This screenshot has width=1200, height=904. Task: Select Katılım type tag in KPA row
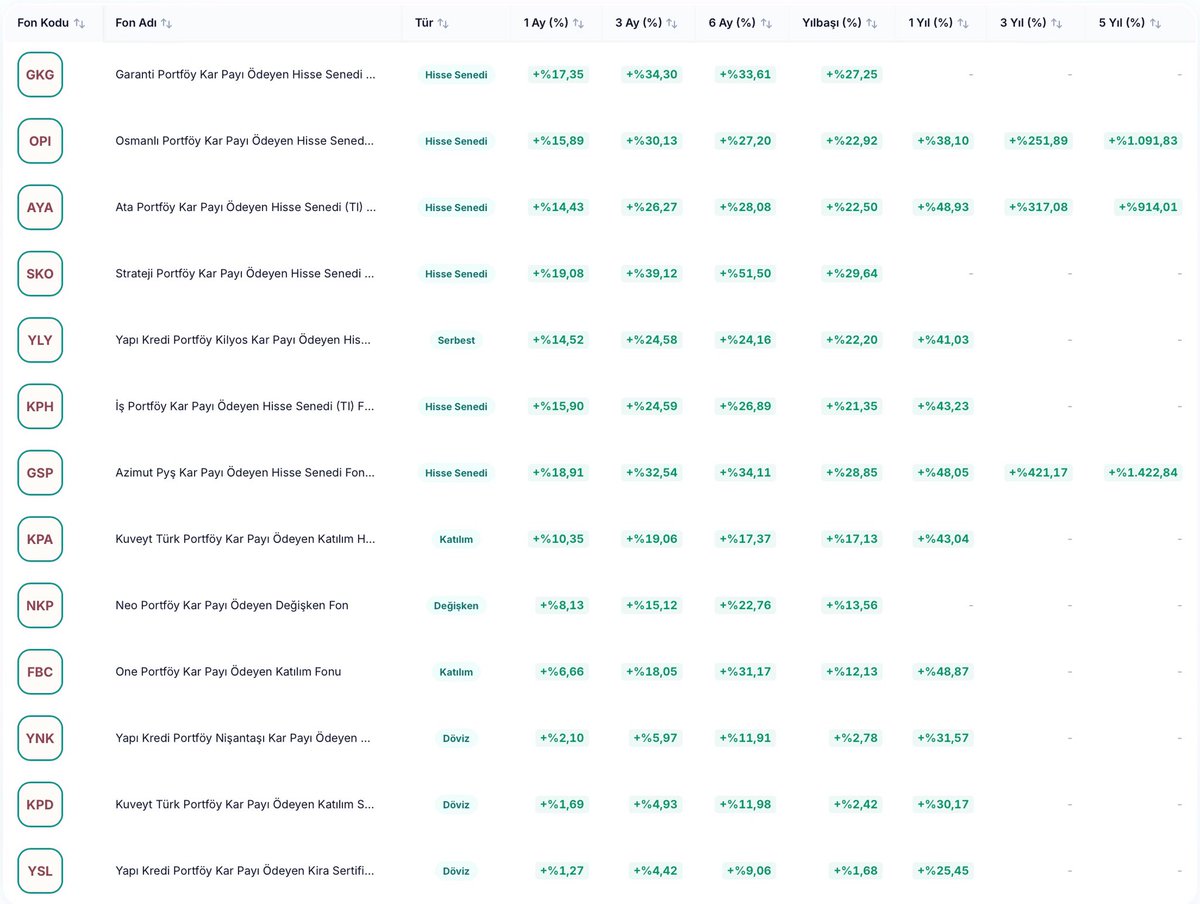click(x=456, y=539)
